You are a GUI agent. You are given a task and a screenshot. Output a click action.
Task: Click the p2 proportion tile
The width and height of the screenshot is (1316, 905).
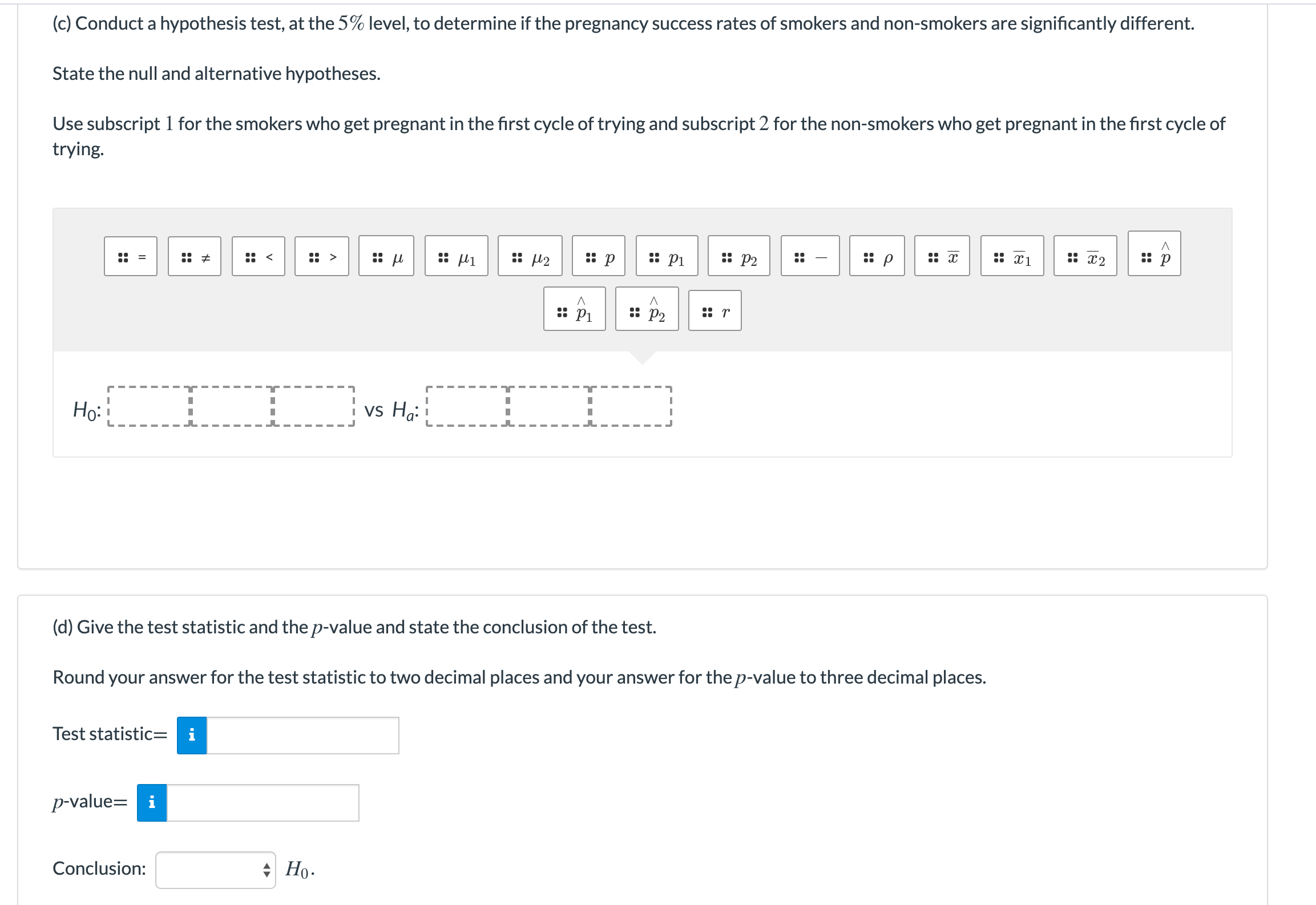(x=739, y=256)
